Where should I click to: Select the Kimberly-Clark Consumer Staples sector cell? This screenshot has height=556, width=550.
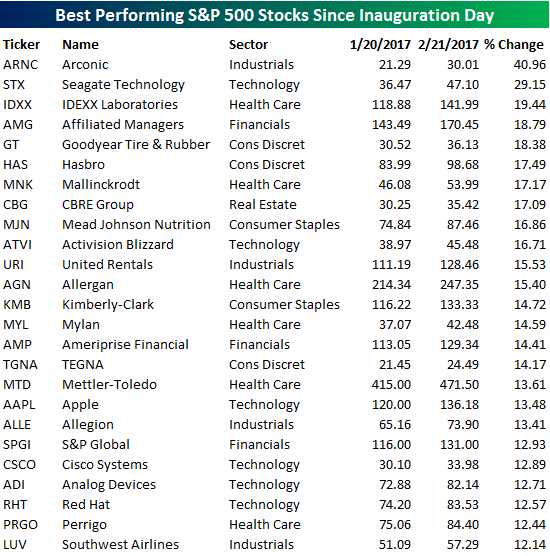[x=284, y=305]
